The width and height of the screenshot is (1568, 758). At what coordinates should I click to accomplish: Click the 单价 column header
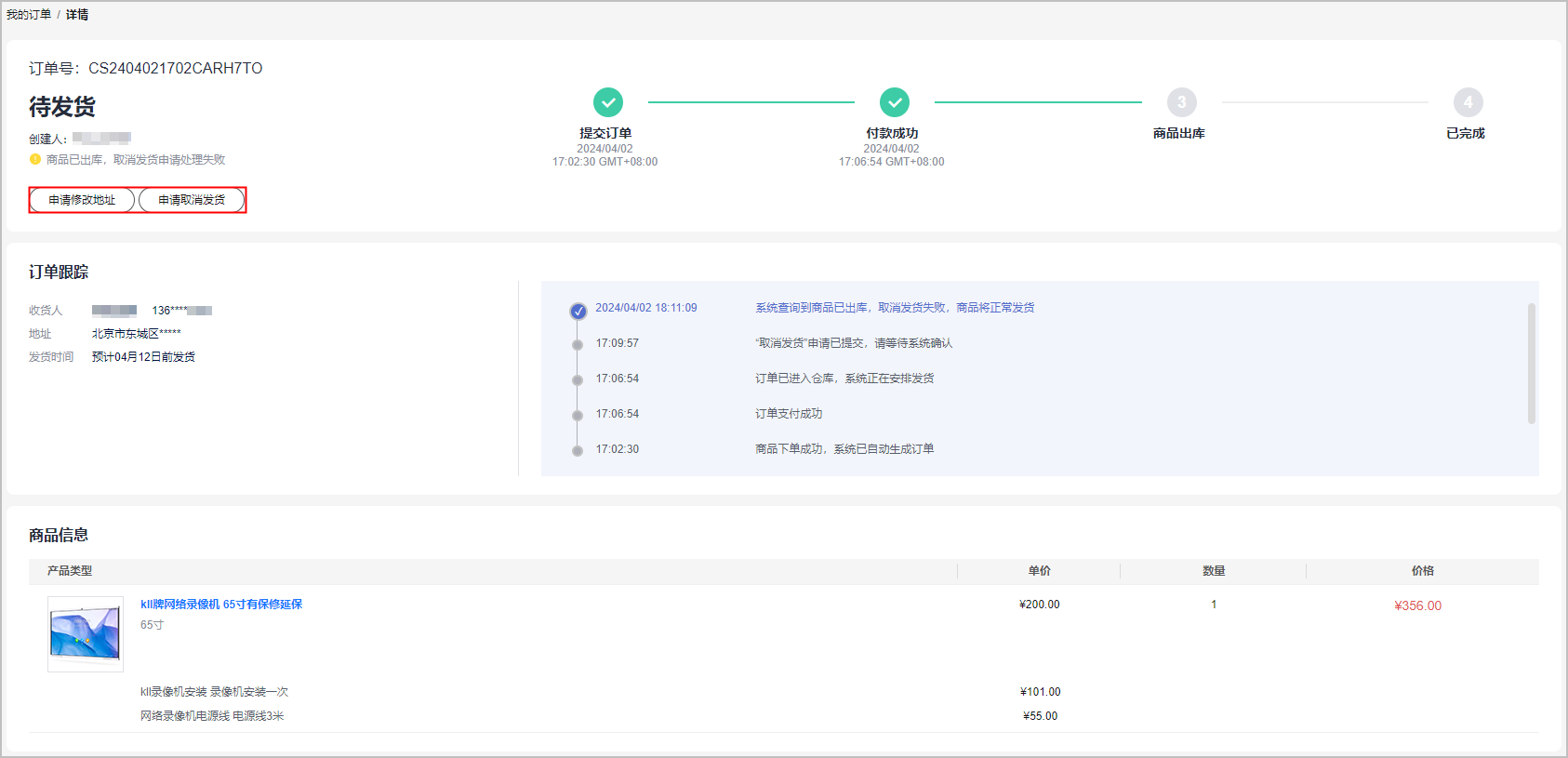click(1039, 571)
